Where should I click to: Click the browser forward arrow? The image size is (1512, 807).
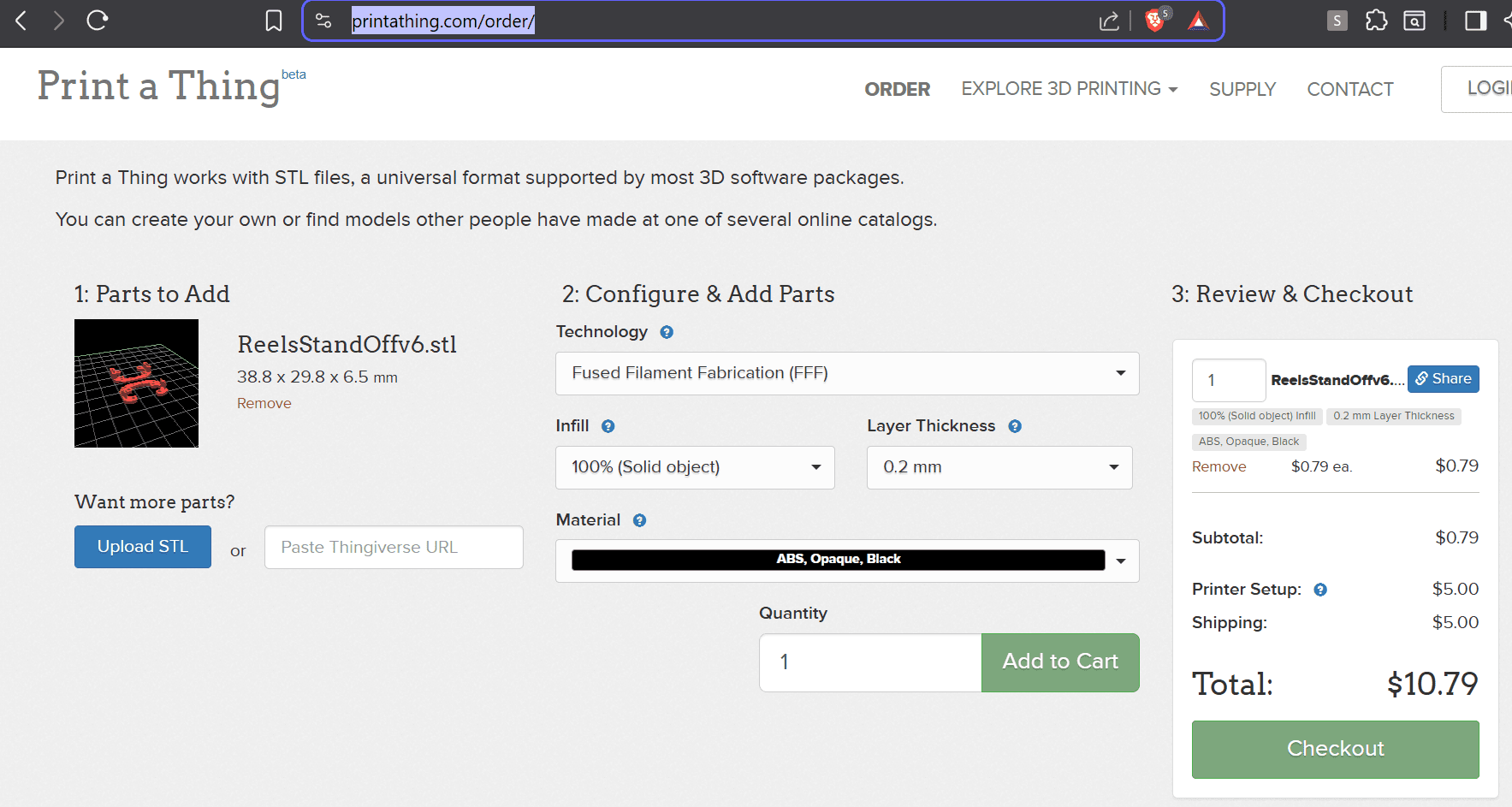(58, 21)
